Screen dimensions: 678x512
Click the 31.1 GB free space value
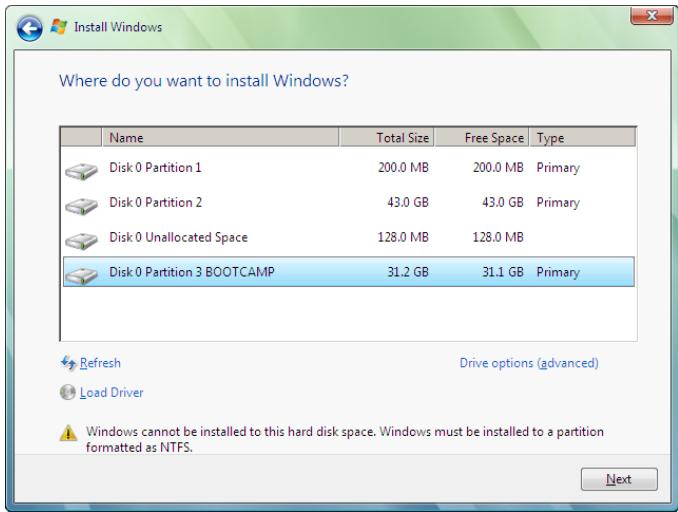[503, 272]
